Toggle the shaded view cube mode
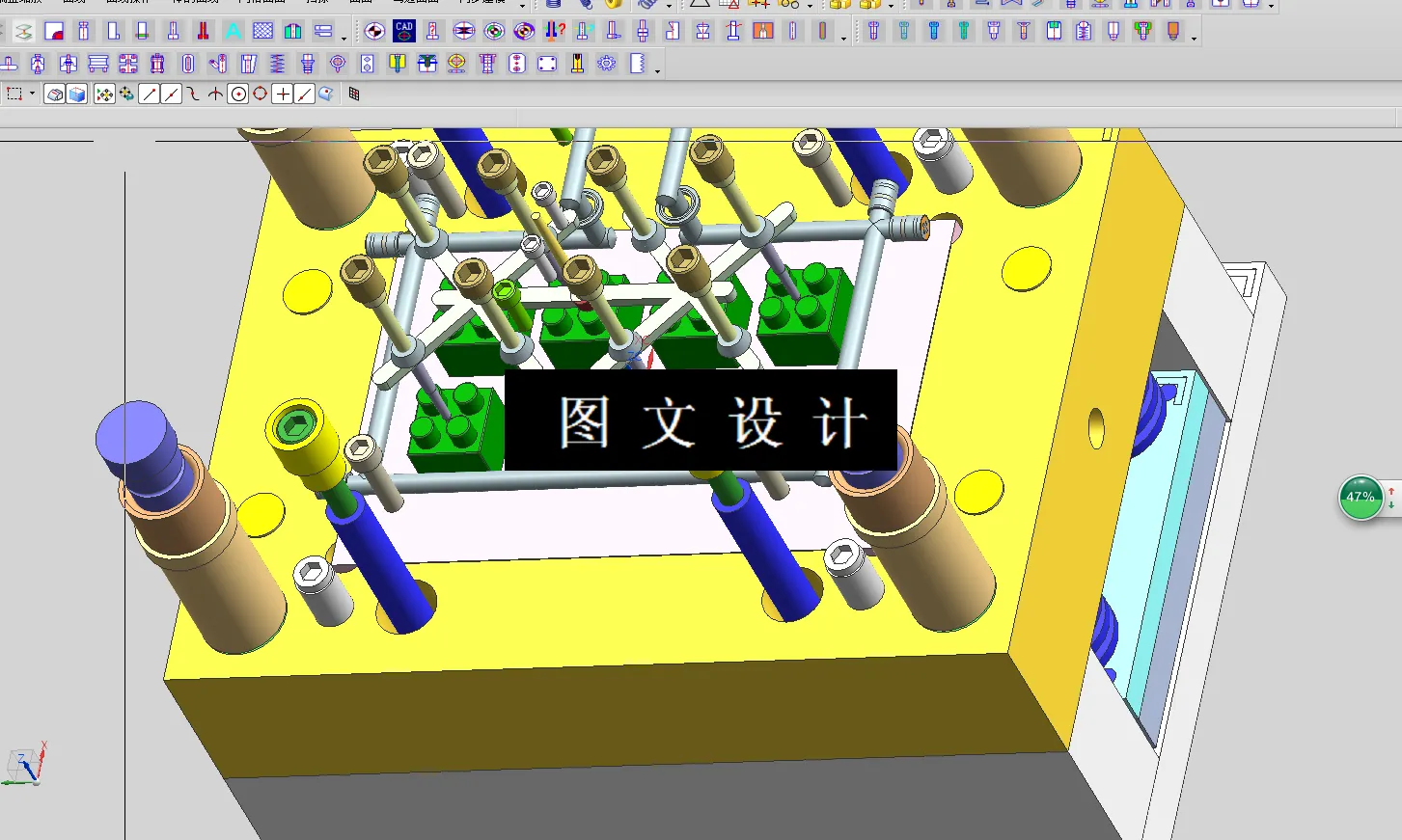The width and height of the screenshot is (1402, 840). (x=76, y=94)
